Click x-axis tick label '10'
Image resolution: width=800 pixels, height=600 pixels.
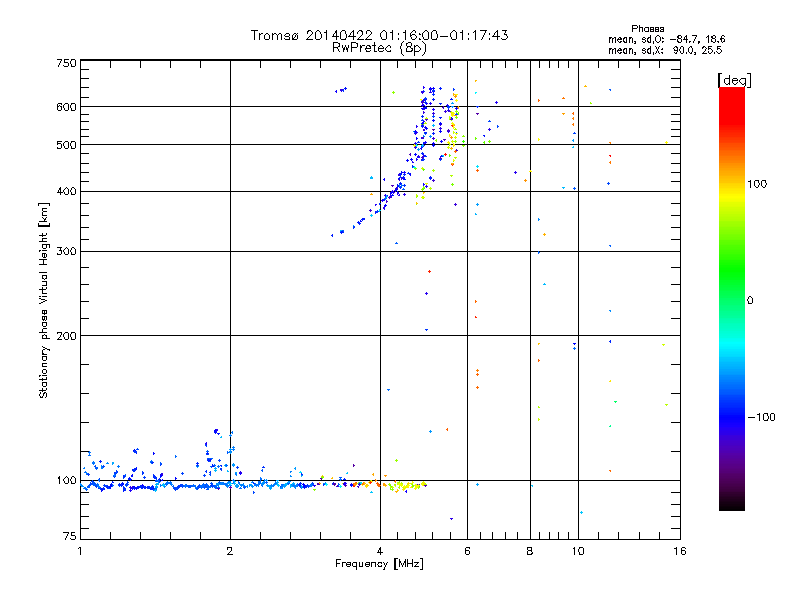coord(578,551)
